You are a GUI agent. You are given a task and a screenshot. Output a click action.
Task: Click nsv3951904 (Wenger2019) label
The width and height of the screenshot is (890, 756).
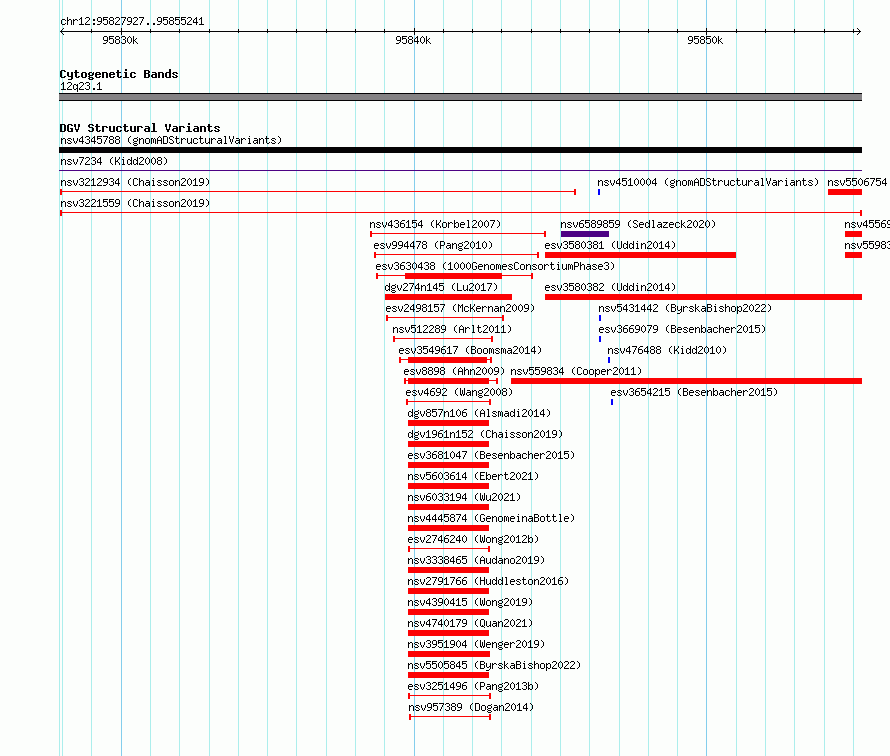point(476,644)
